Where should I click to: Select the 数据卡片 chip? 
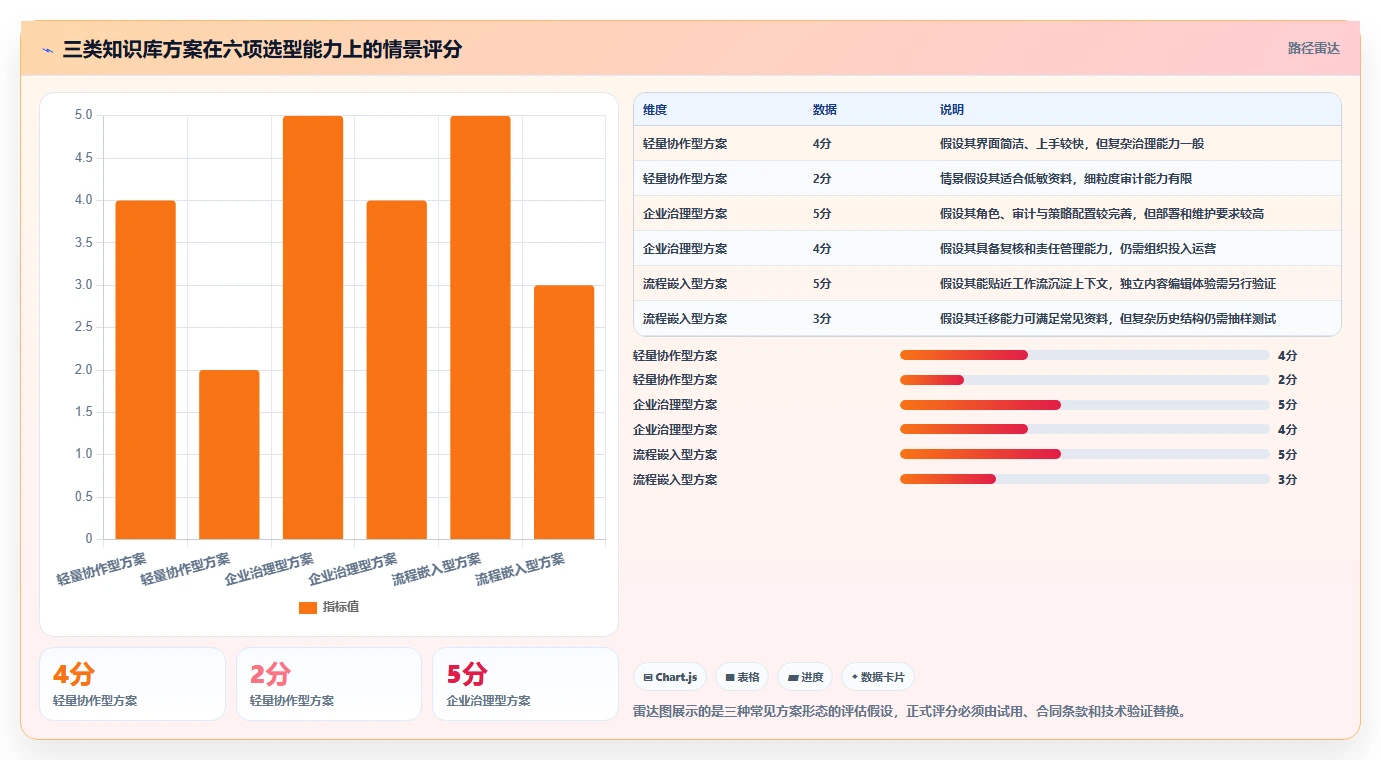point(878,677)
